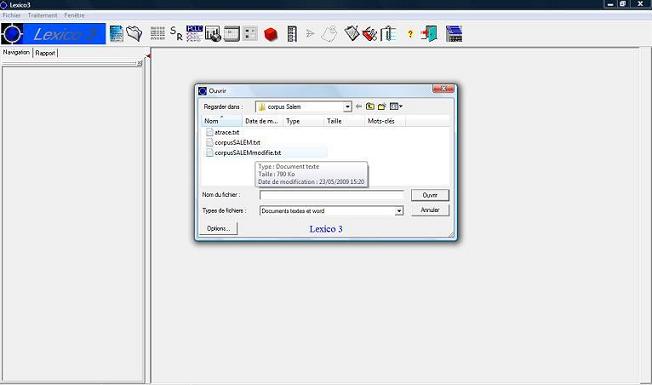Screen dimensions: 652x385
Task: Click the small button at the navigation bar's right end
Action: coord(140,63)
